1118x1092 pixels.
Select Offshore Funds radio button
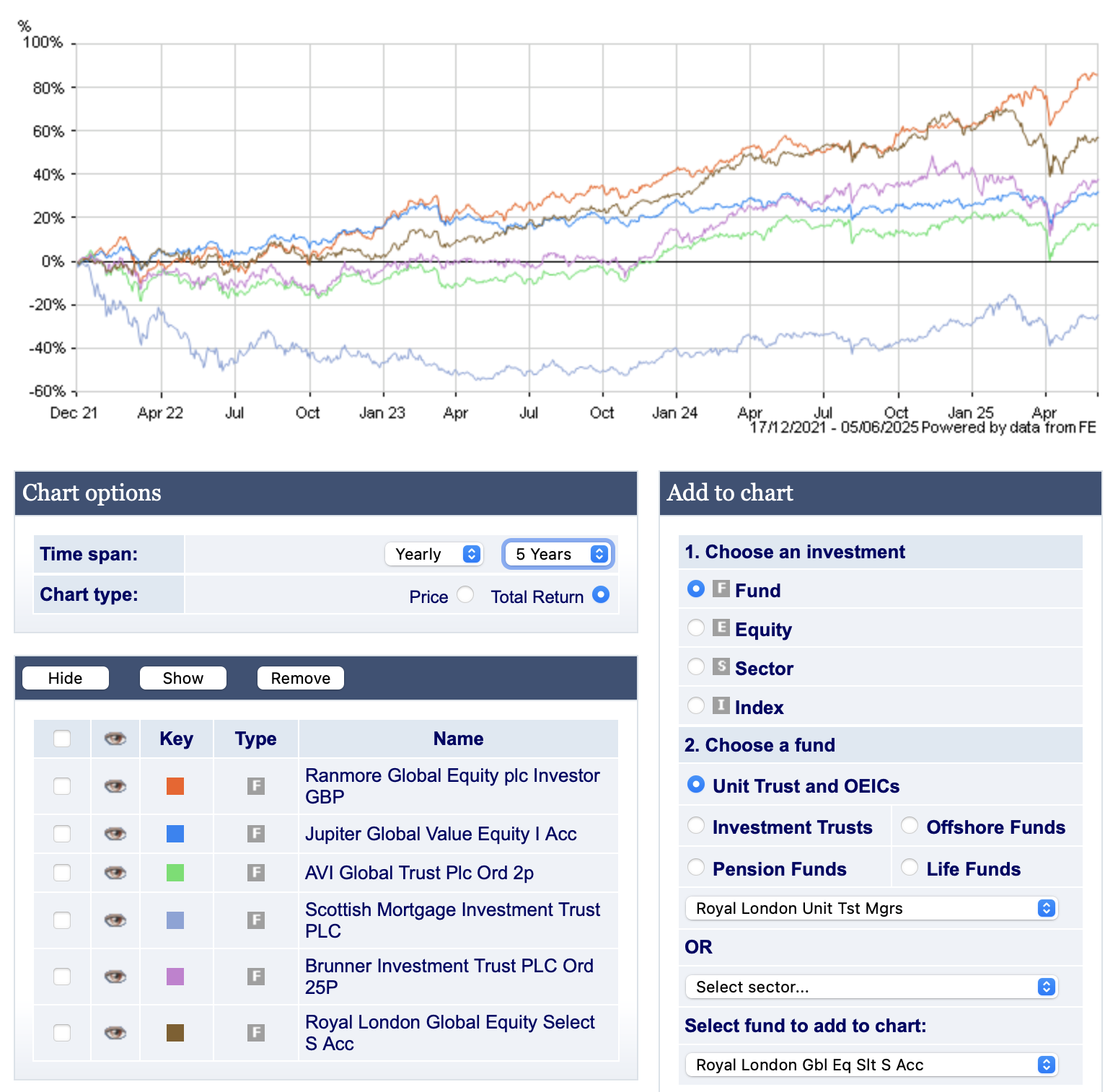point(910,825)
